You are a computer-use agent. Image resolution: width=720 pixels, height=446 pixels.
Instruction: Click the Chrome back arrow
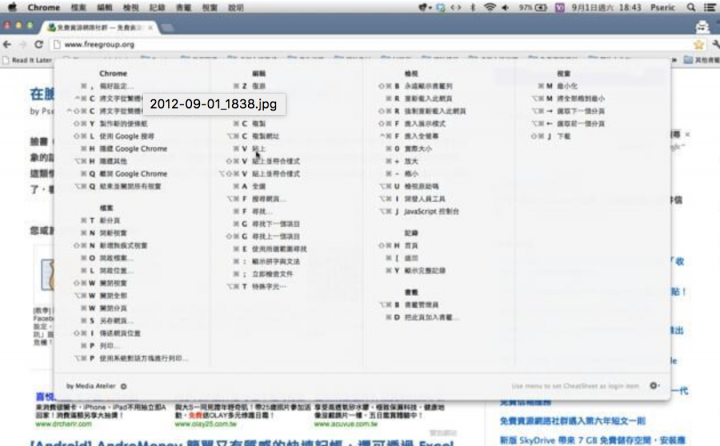point(7,45)
